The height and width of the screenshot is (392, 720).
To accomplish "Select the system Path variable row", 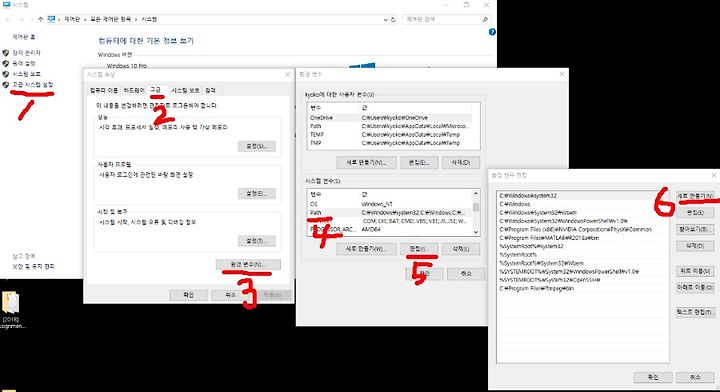I will pyautogui.click(x=390, y=213).
